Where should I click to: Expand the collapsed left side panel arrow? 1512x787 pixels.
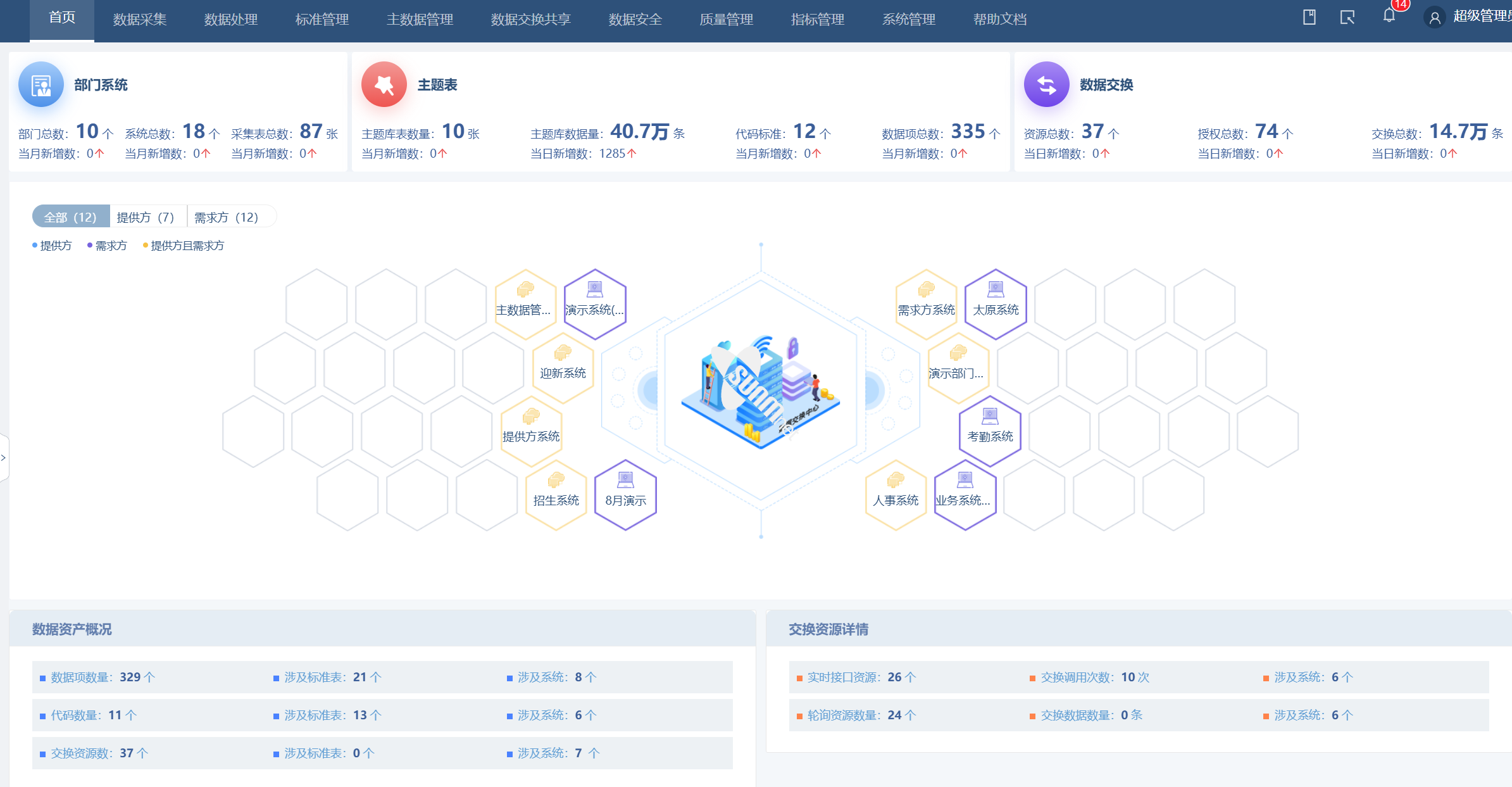4,457
